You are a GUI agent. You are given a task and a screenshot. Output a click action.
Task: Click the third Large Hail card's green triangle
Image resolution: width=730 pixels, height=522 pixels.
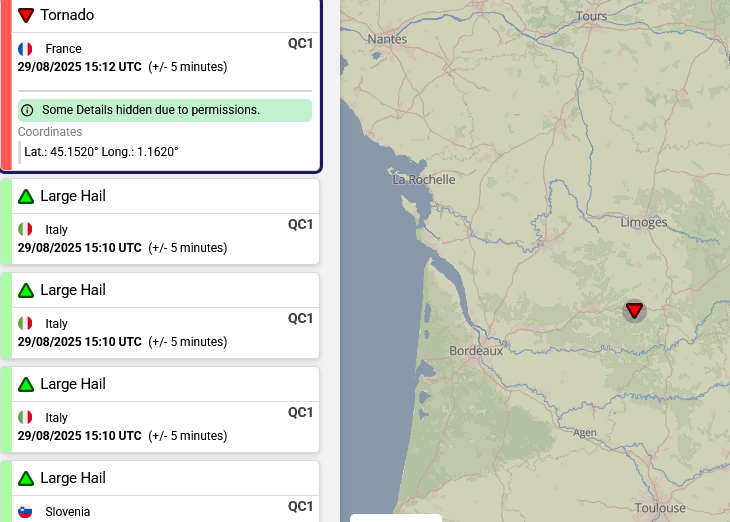point(26,384)
